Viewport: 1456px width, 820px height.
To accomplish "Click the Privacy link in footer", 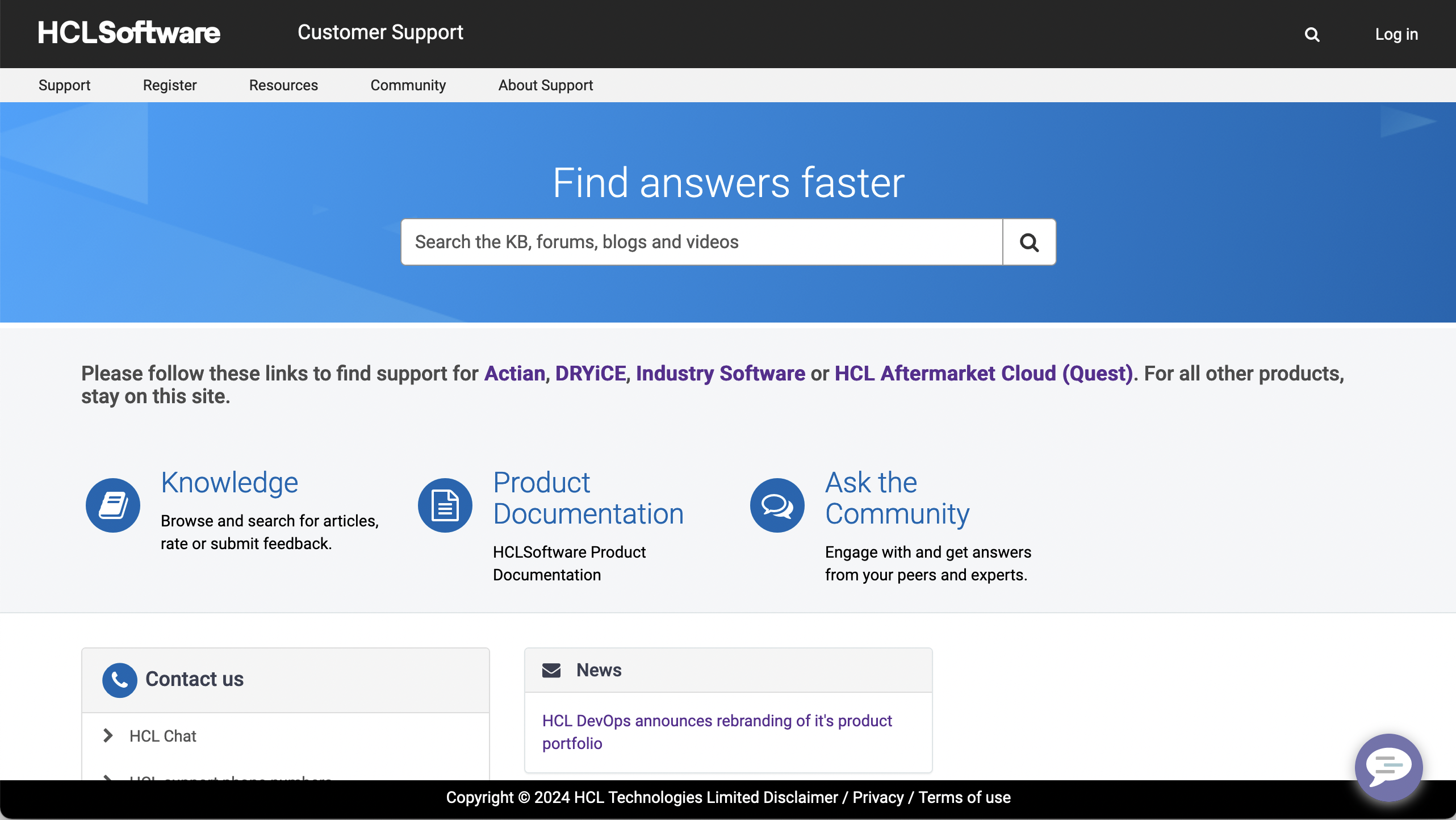I will (x=878, y=797).
